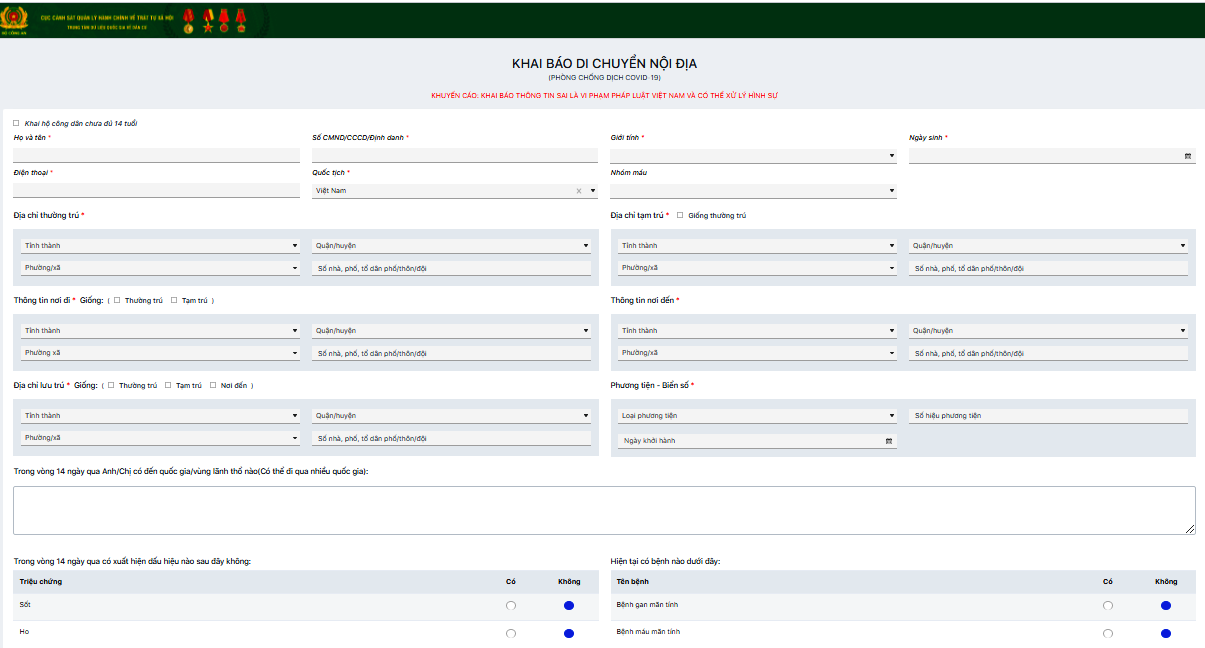Open the Ngày khởi hành calendar icon

(889, 441)
